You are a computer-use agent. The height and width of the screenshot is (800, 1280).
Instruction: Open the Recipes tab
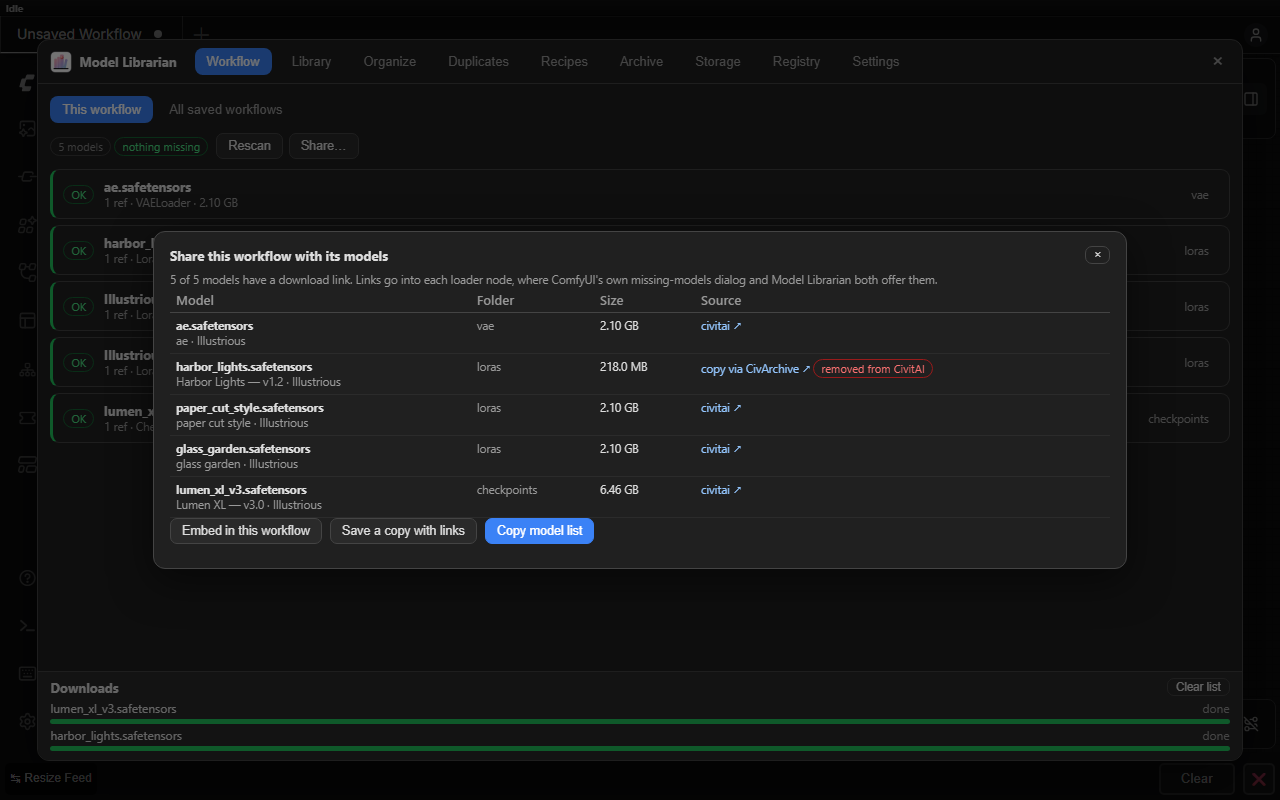coord(564,62)
